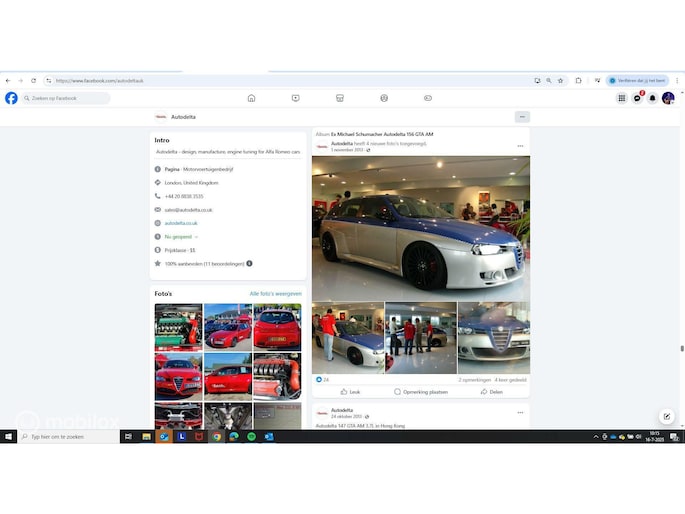The width and height of the screenshot is (685, 514).
Task: Open the large silver-blue Alfa 156 photo
Action: [421, 227]
